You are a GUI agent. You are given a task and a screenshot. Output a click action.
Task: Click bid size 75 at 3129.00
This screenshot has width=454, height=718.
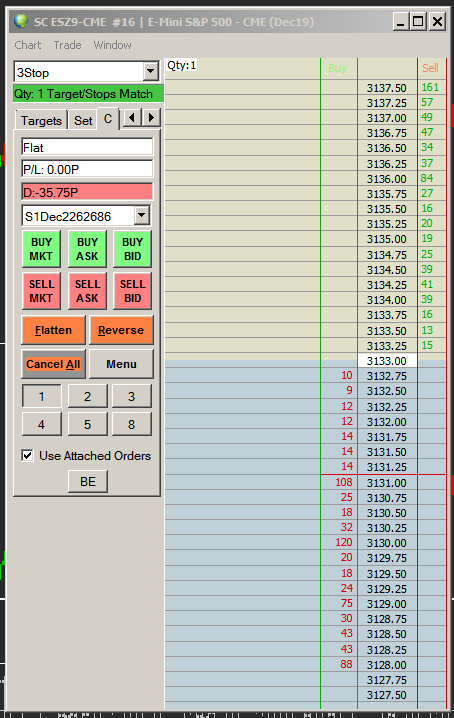click(x=346, y=603)
